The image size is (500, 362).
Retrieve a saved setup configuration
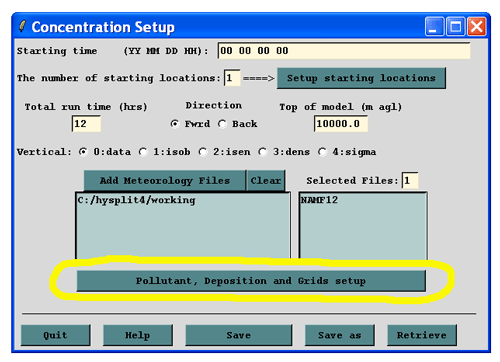(x=422, y=335)
